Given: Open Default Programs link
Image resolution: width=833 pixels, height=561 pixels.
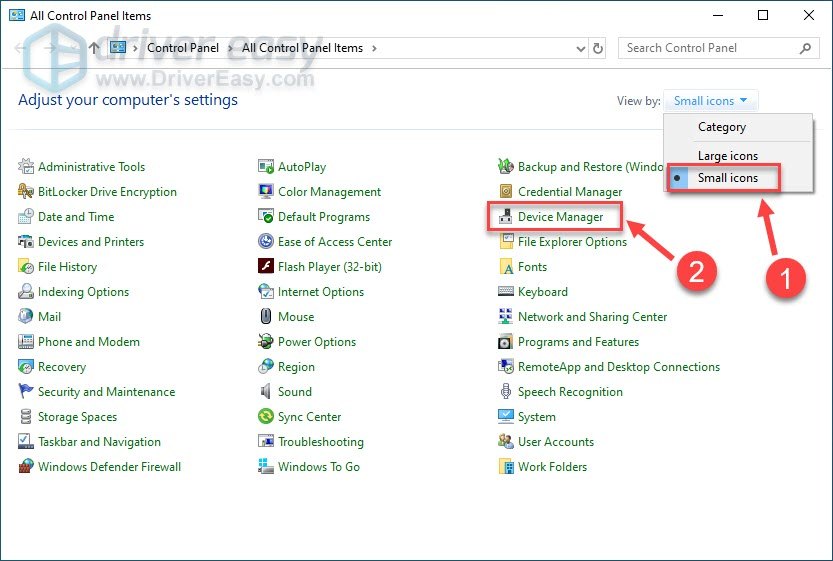Looking at the screenshot, I should tap(324, 216).
